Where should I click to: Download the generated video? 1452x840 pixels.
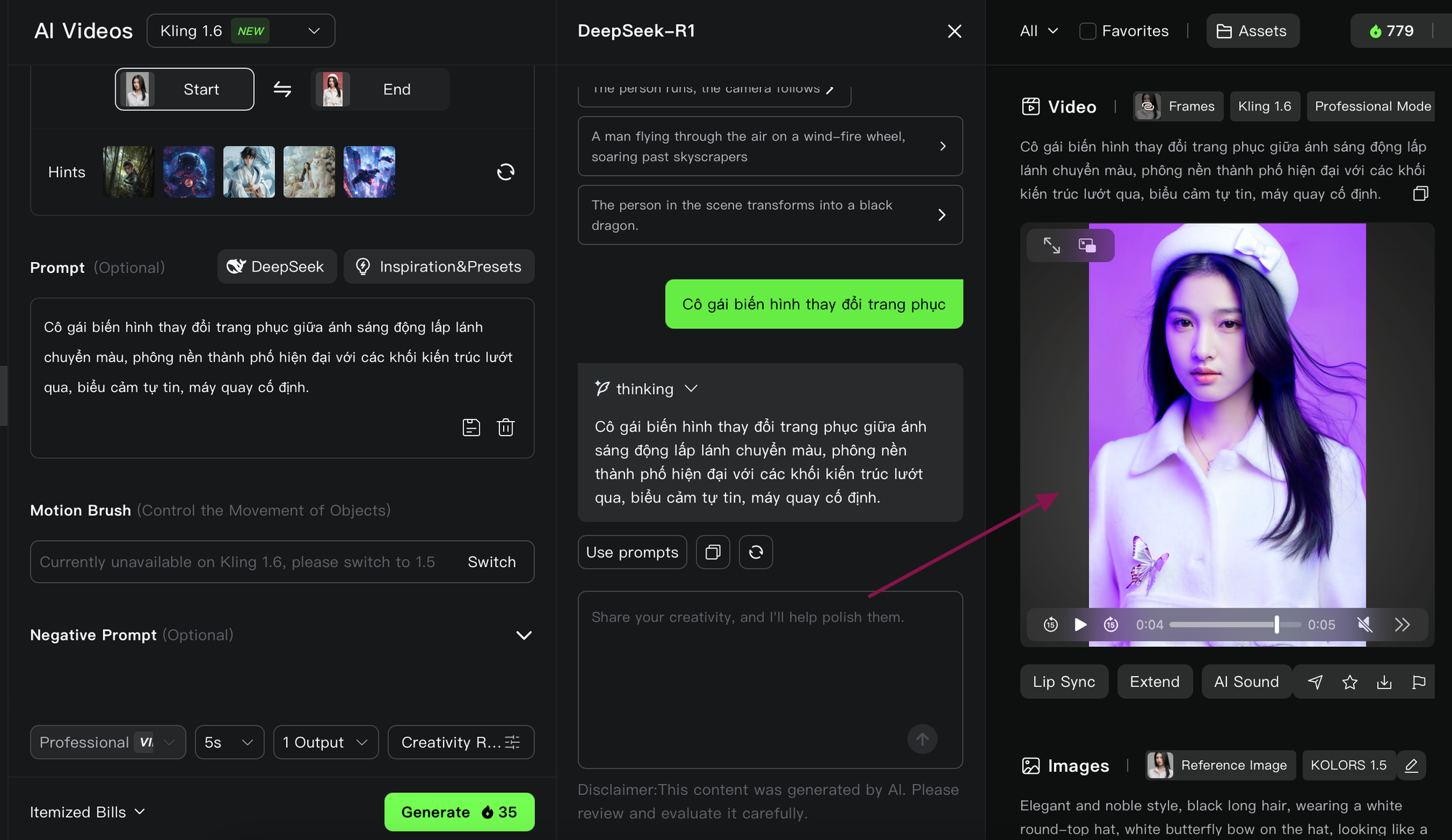click(1384, 682)
